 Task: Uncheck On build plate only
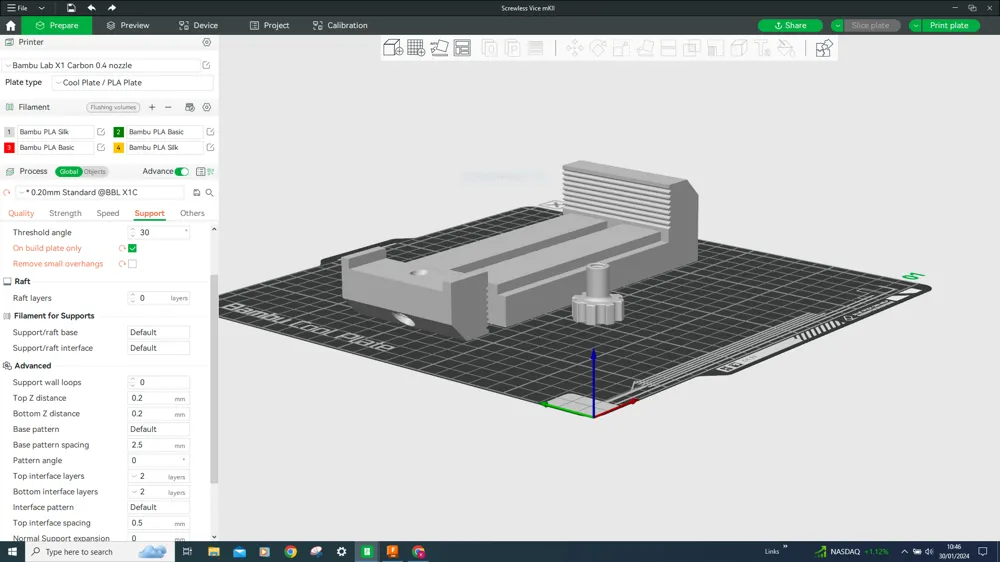click(132, 248)
